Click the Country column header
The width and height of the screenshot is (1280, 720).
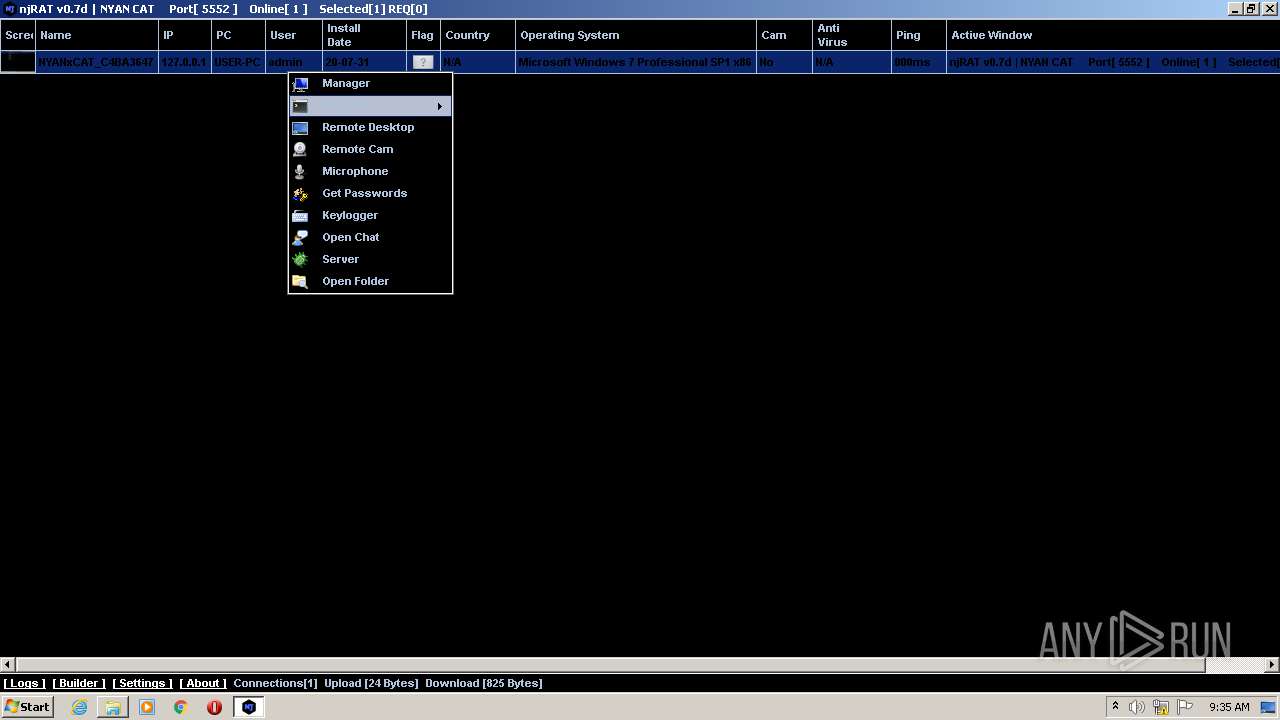click(x=478, y=35)
